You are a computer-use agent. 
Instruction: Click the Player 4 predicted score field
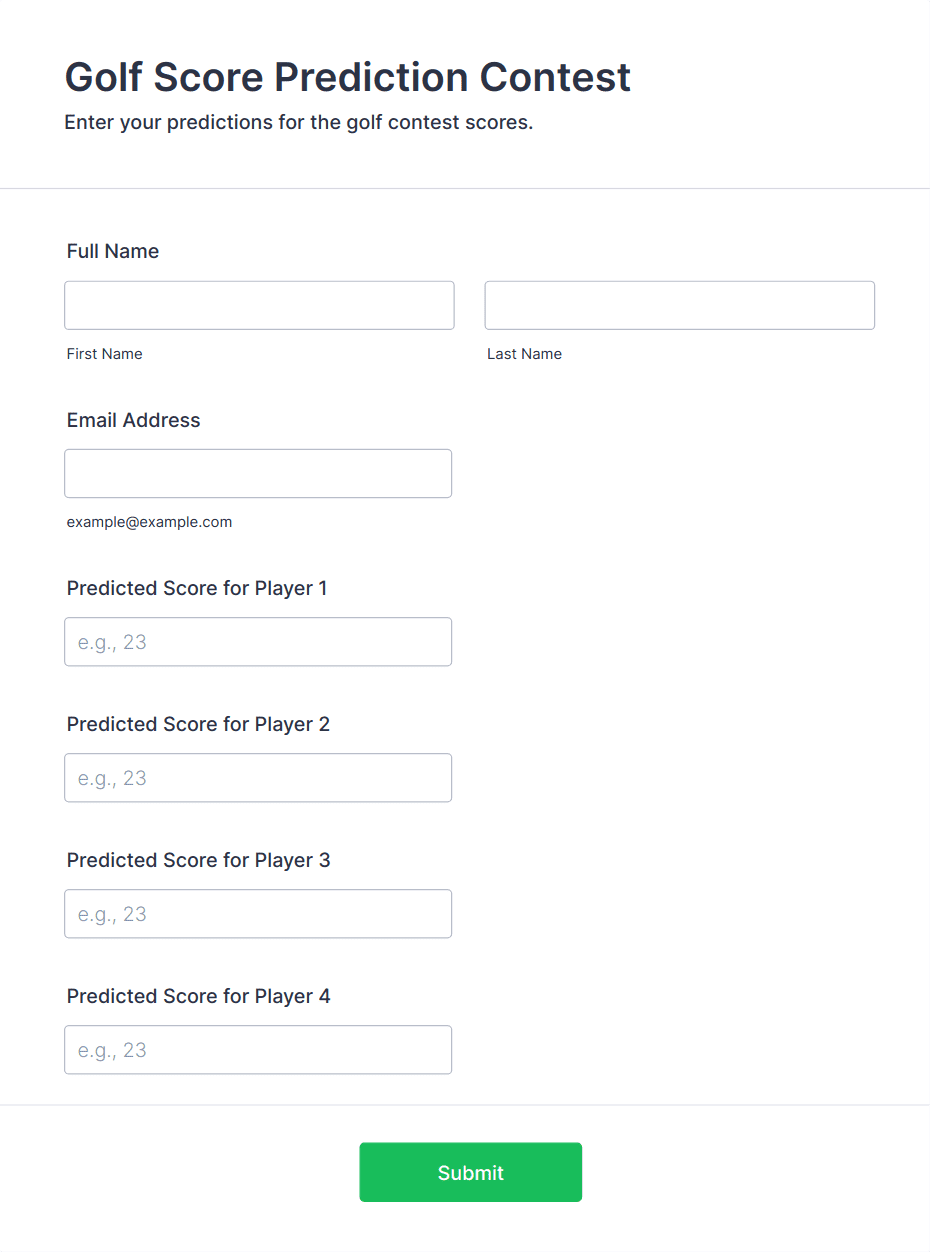258,1050
